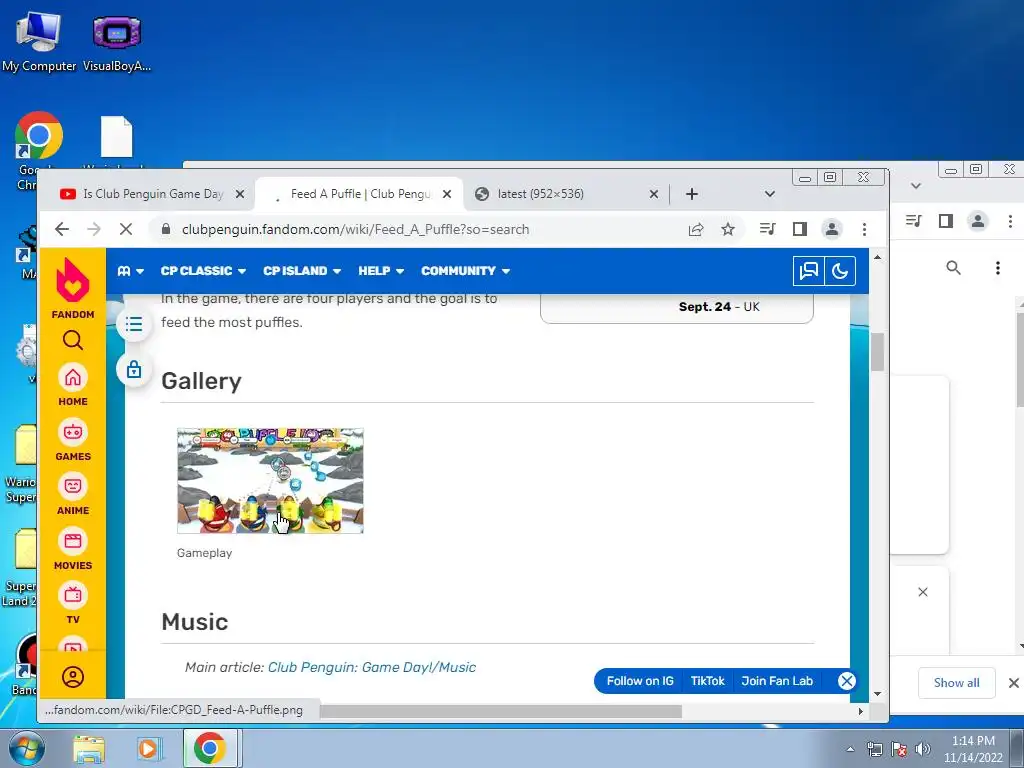Image resolution: width=1024 pixels, height=768 pixels.
Task: Open Fandom sidebar search icon
Action: (72, 340)
